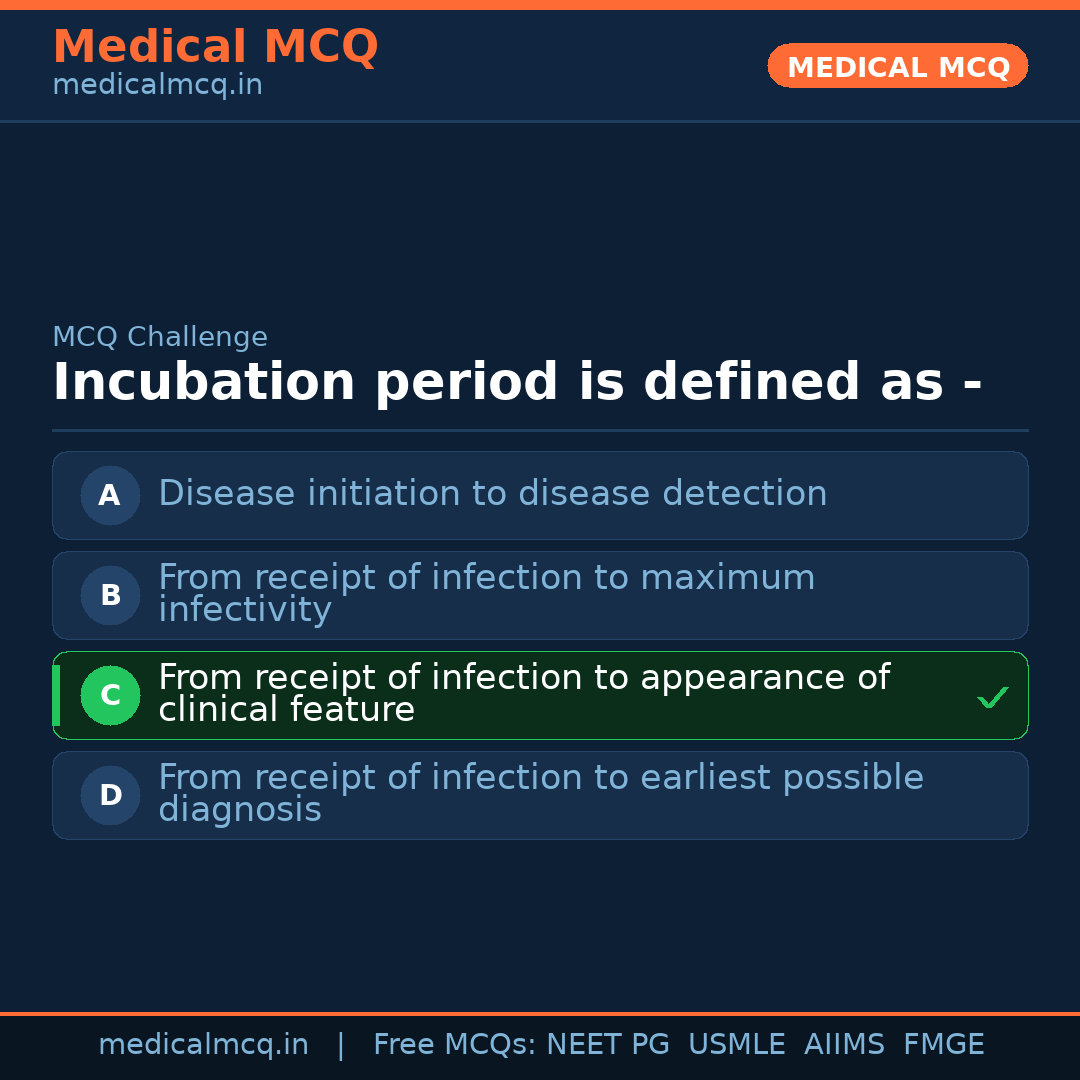Choose 'receipt of infection to maximum infectivity' text
The width and height of the screenshot is (1080, 1080).
pos(486,593)
